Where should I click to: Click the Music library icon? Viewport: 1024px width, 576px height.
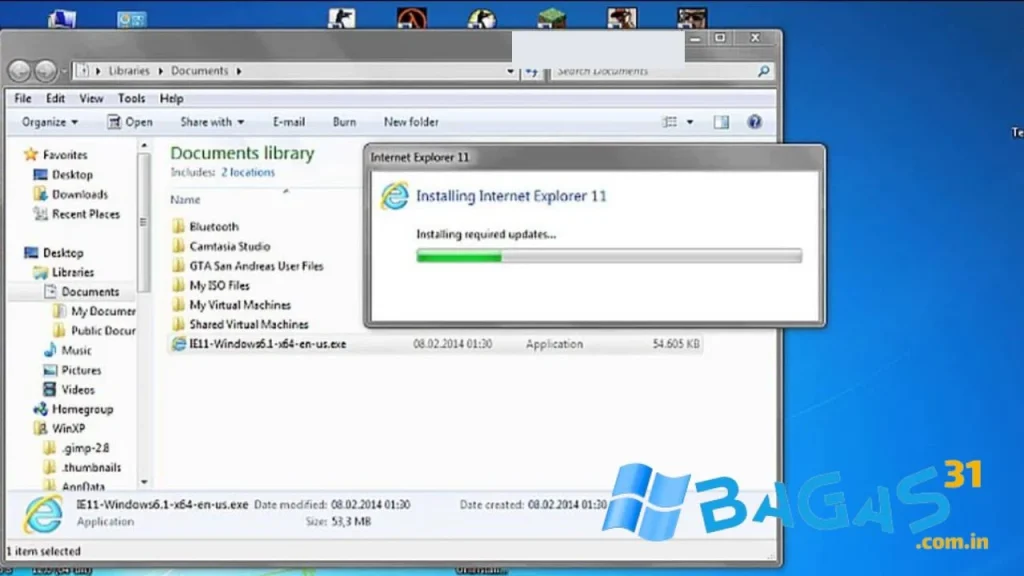tap(50, 350)
